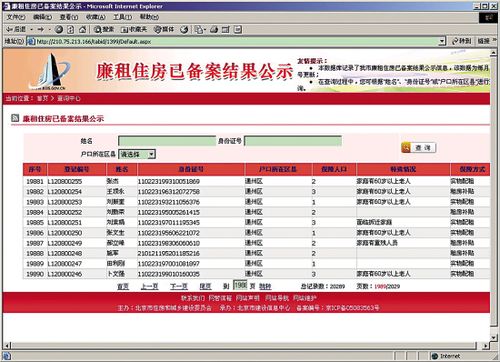Click the vertical scrollbar up arrow
Image resolution: width=500 pixels, height=362 pixels.
tap(494, 53)
